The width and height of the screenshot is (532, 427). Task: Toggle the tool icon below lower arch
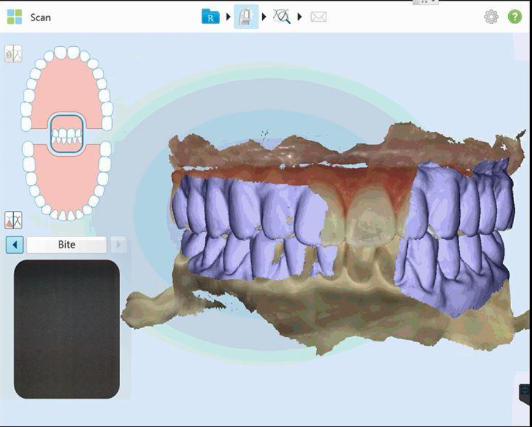point(13,220)
